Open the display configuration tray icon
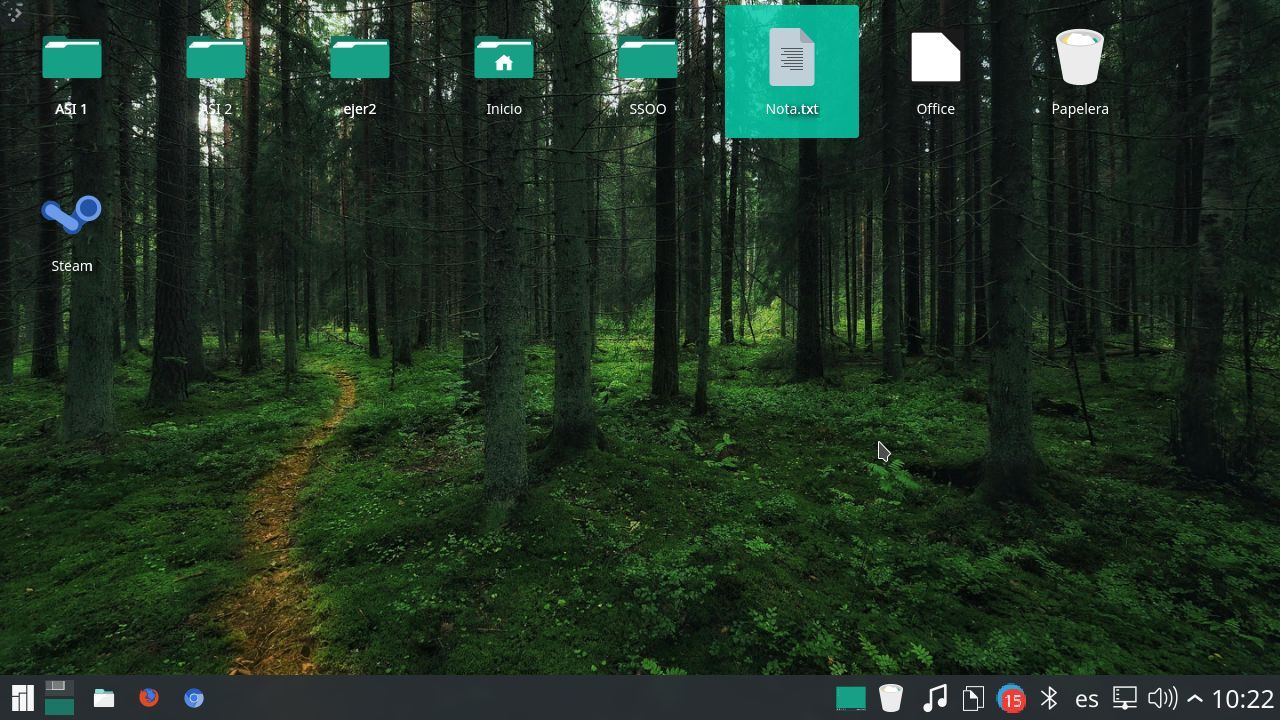This screenshot has width=1280, height=720. (x=1123, y=698)
